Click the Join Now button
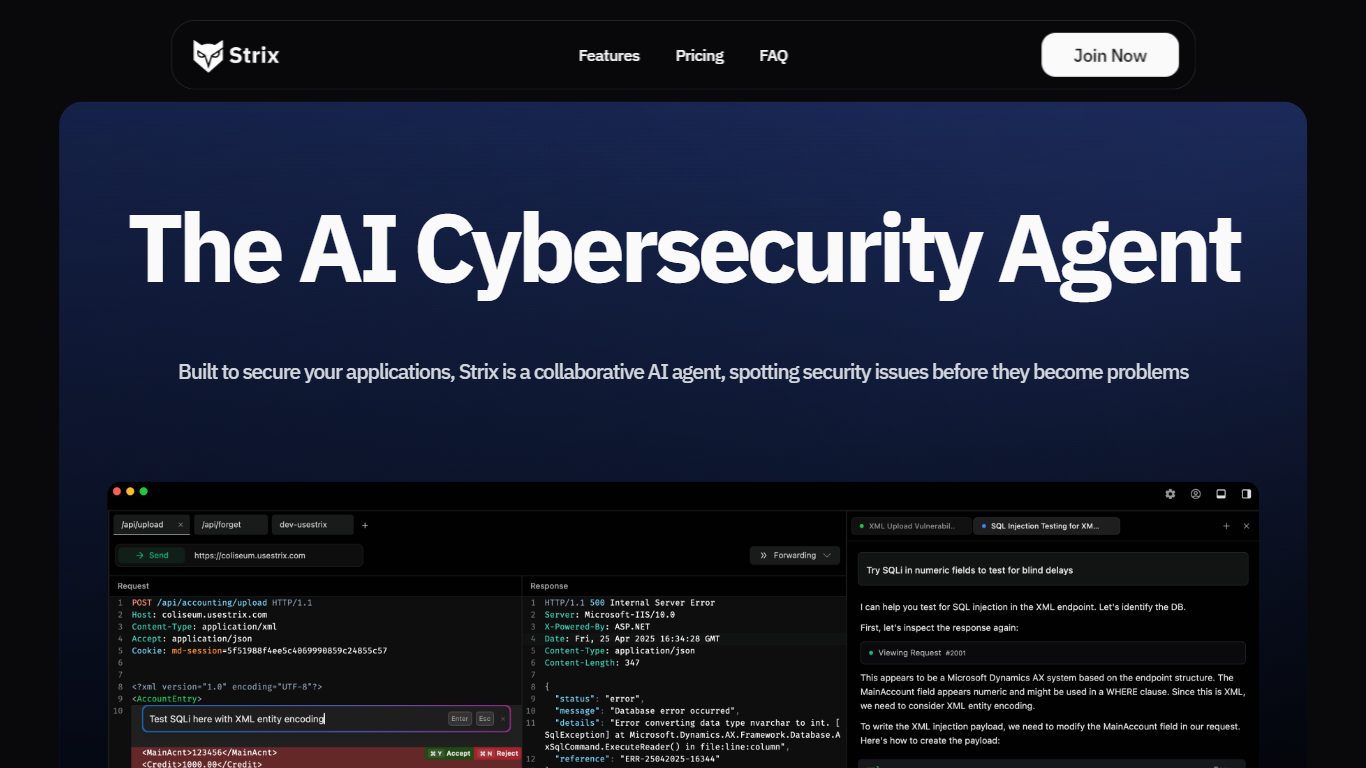The image size is (1366, 768). pyautogui.click(x=1110, y=55)
